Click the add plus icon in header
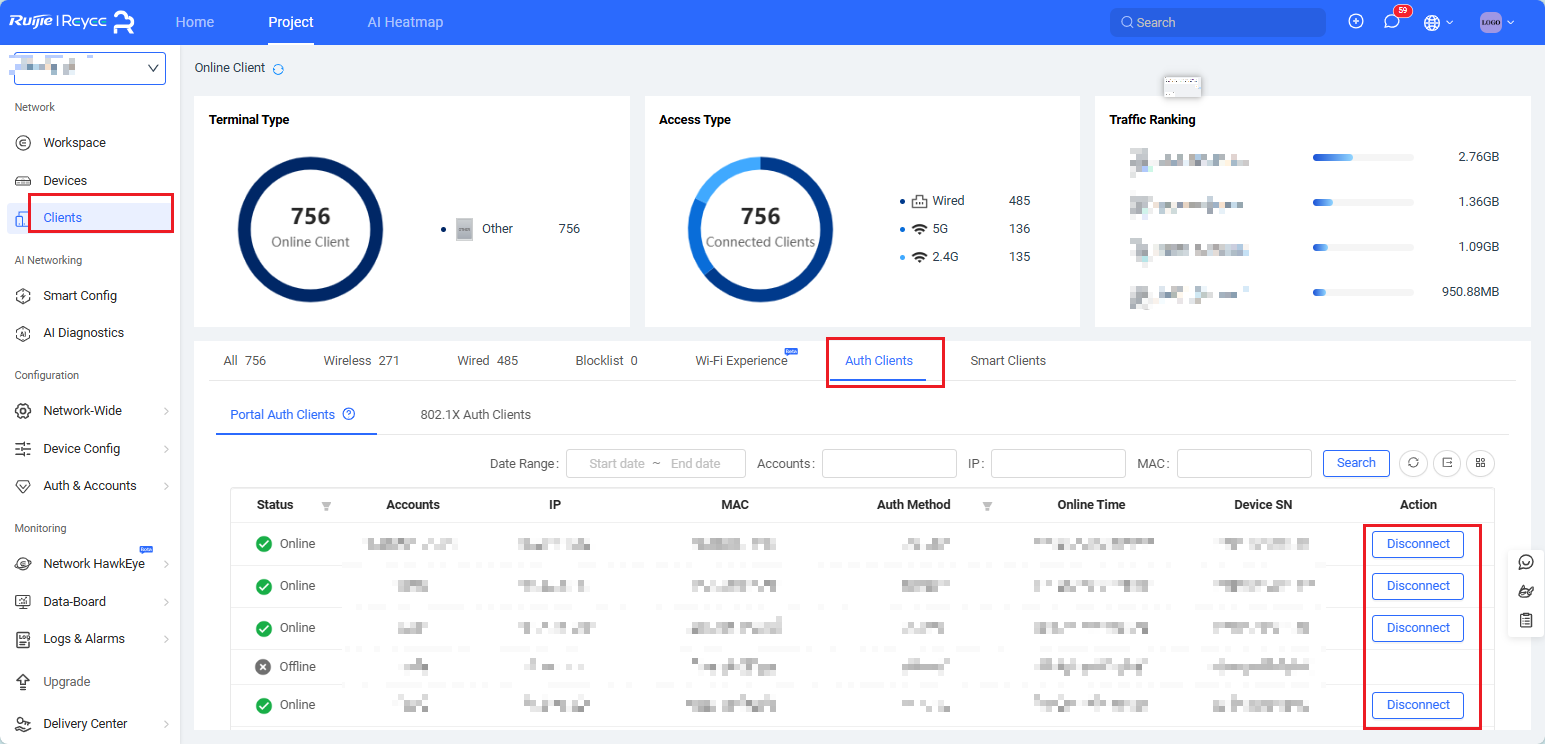Image resolution: width=1545 pixels, height=744 pixels. [1356, 22]
